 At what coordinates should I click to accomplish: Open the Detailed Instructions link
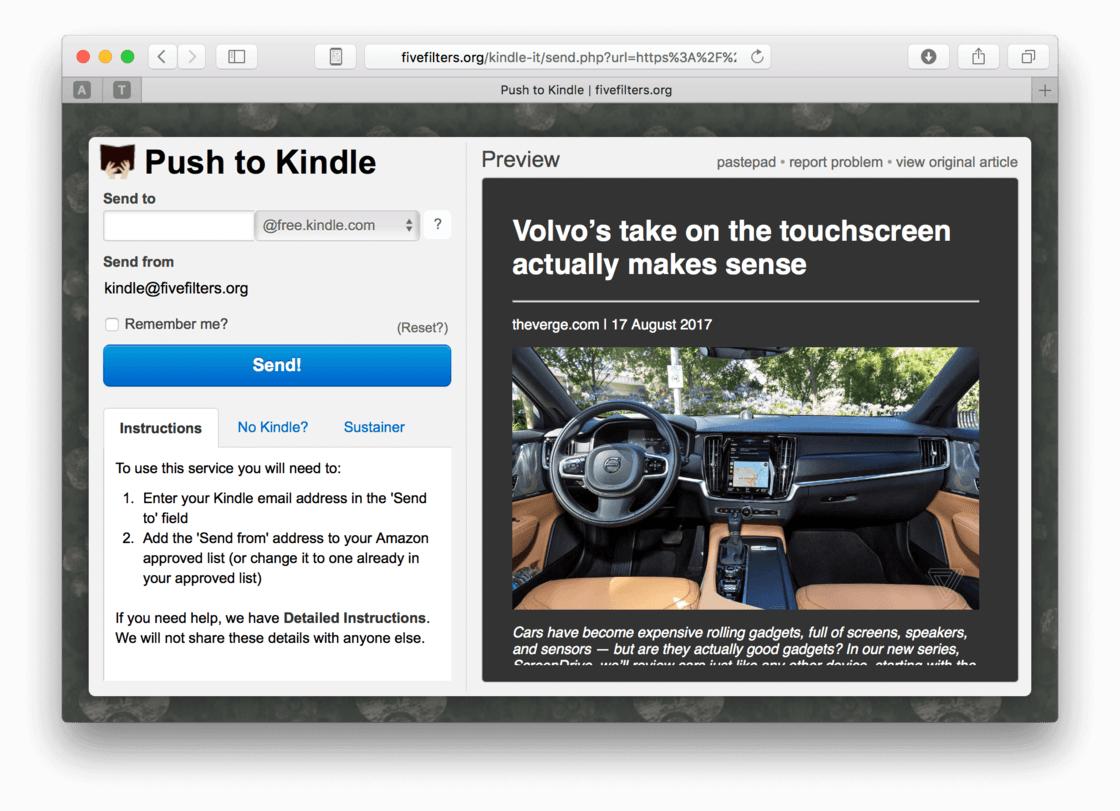(354, 618)
